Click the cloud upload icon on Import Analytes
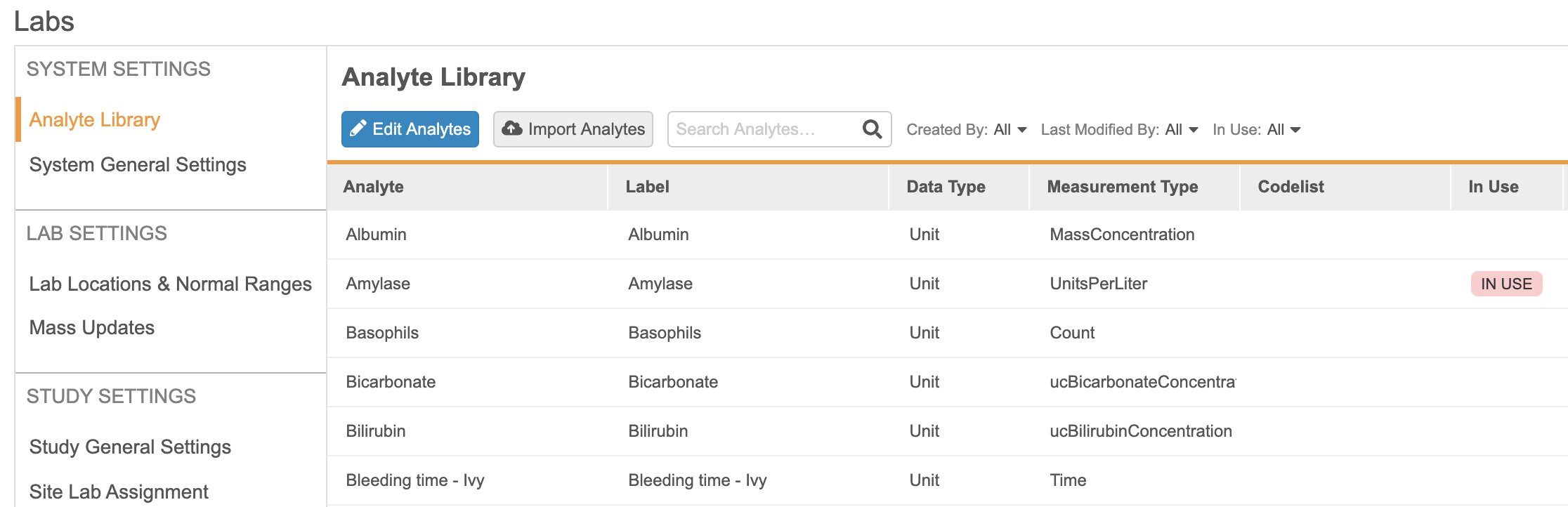1568x507 pixels. point(512,129)
